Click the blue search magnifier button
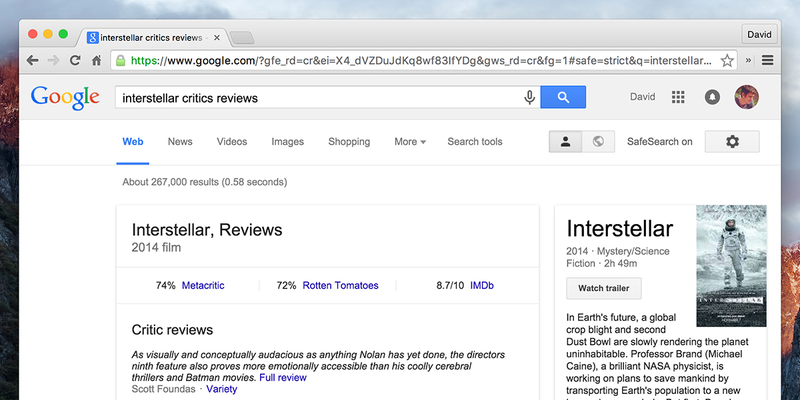The width and height of the screenshot is (800, 400). tap(563, 97)
